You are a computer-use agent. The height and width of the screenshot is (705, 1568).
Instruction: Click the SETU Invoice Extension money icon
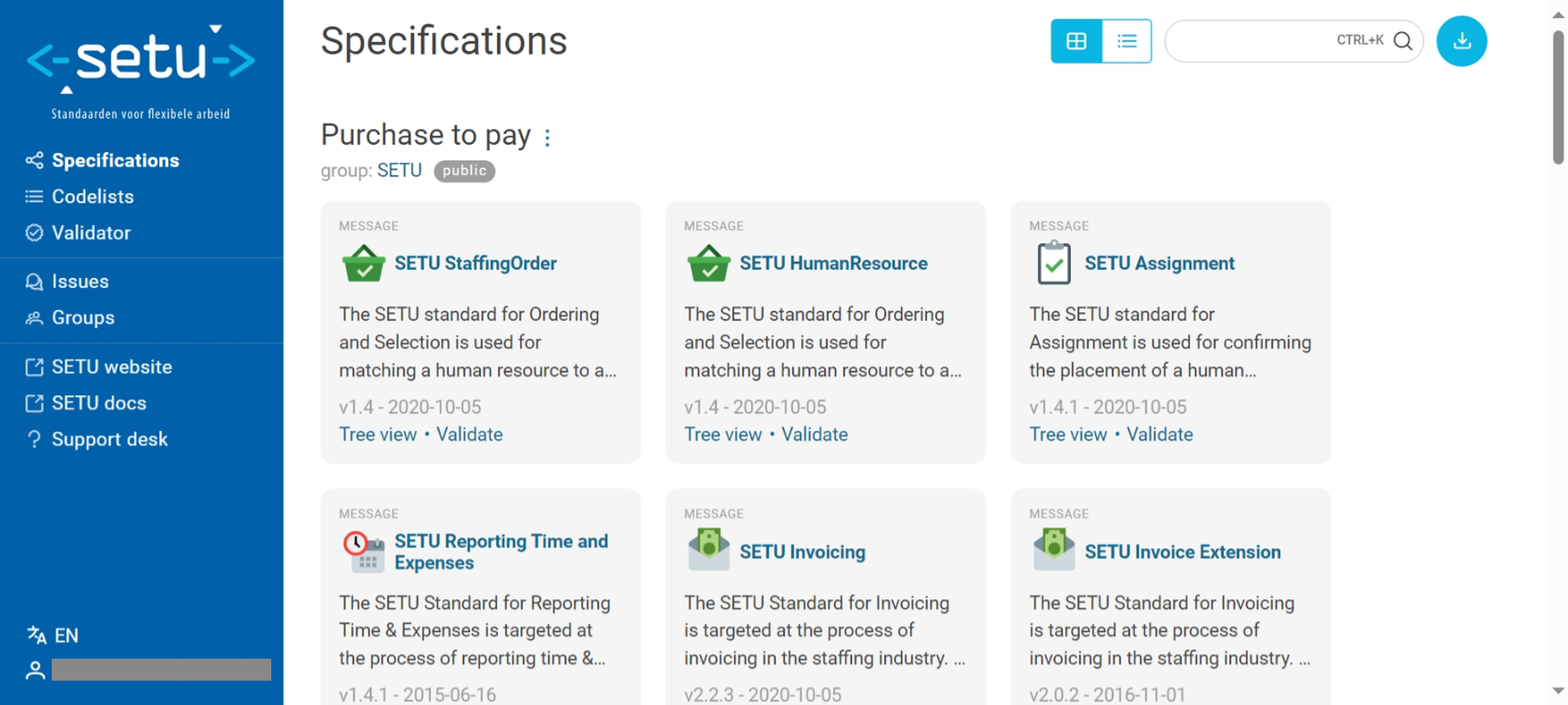coord(1054,549)
